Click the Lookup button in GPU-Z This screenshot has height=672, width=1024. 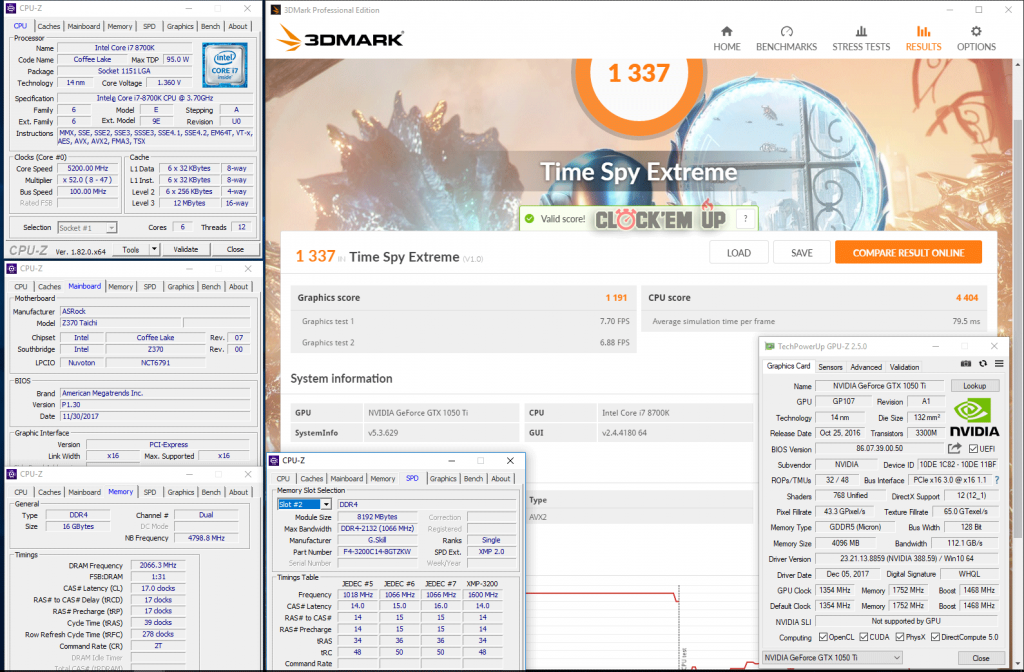(974, 386)
